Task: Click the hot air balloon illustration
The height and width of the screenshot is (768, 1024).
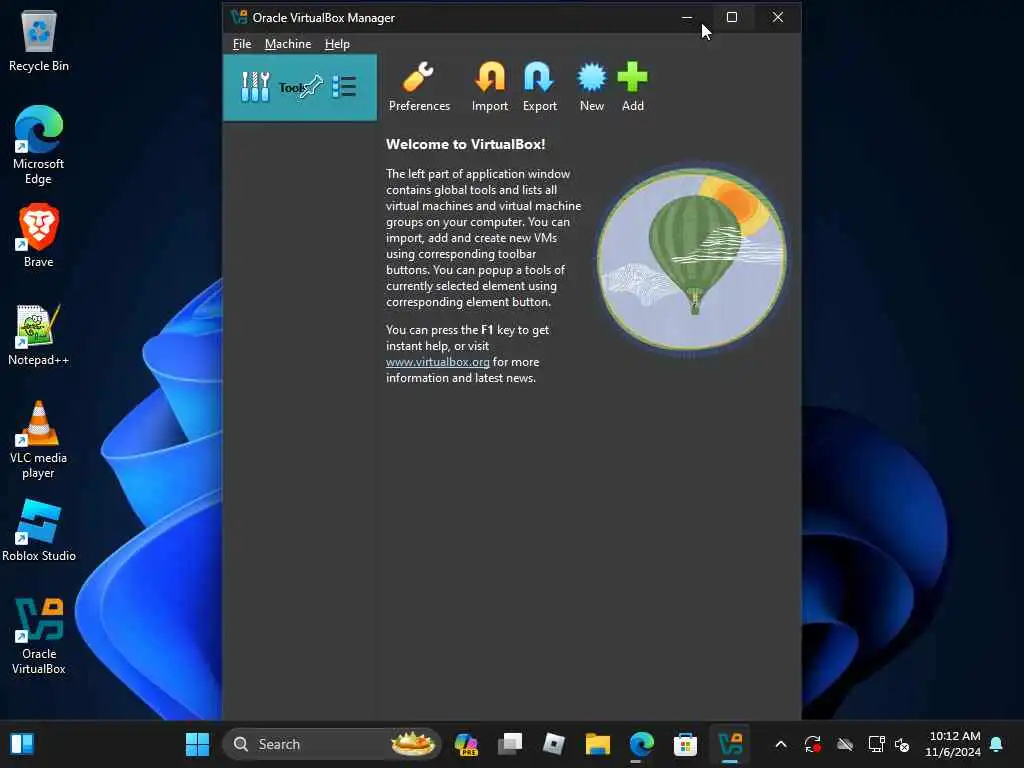Action: pos(692,259)
